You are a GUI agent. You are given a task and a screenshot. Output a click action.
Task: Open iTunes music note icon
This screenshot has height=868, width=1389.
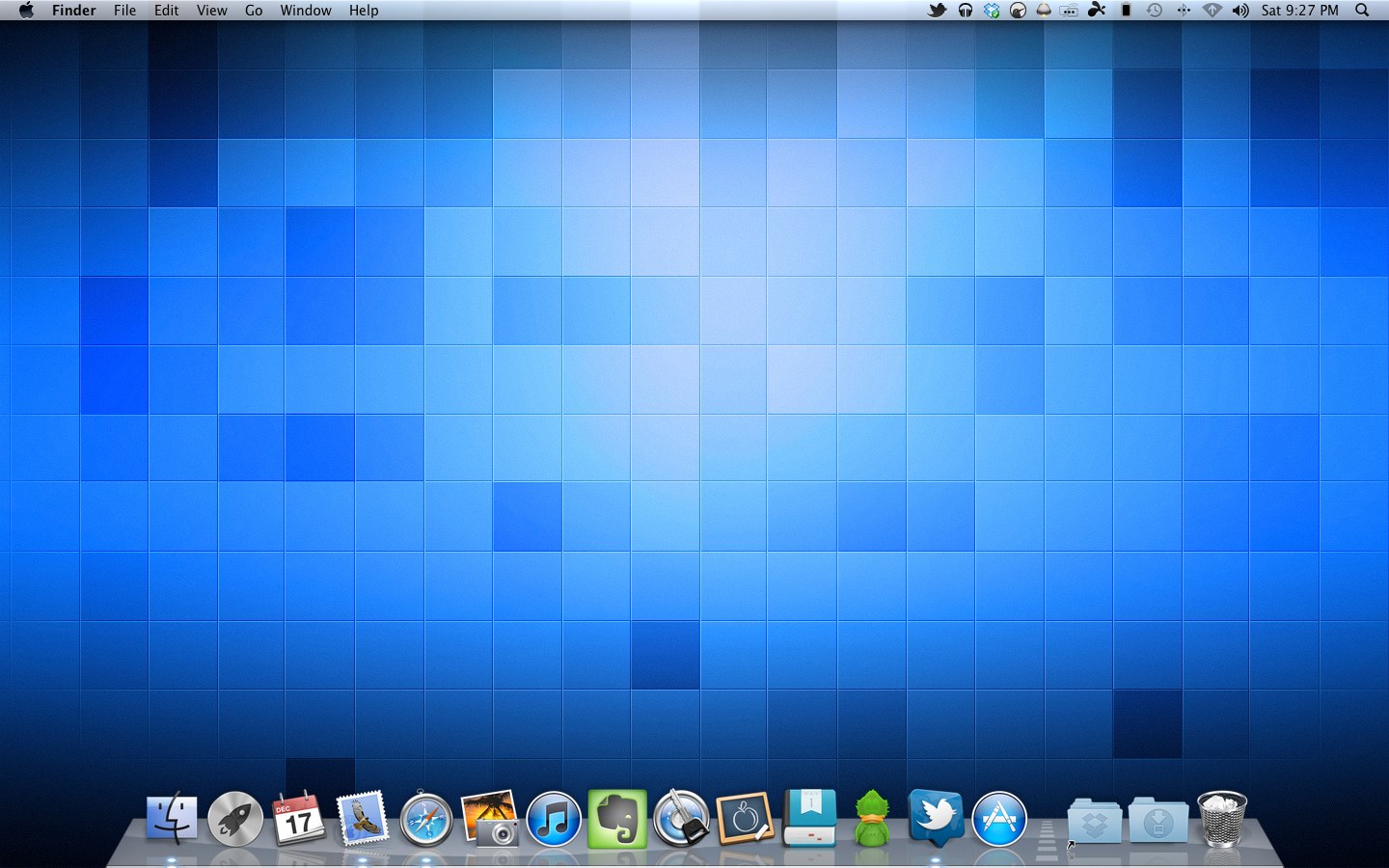click(554, 819)
